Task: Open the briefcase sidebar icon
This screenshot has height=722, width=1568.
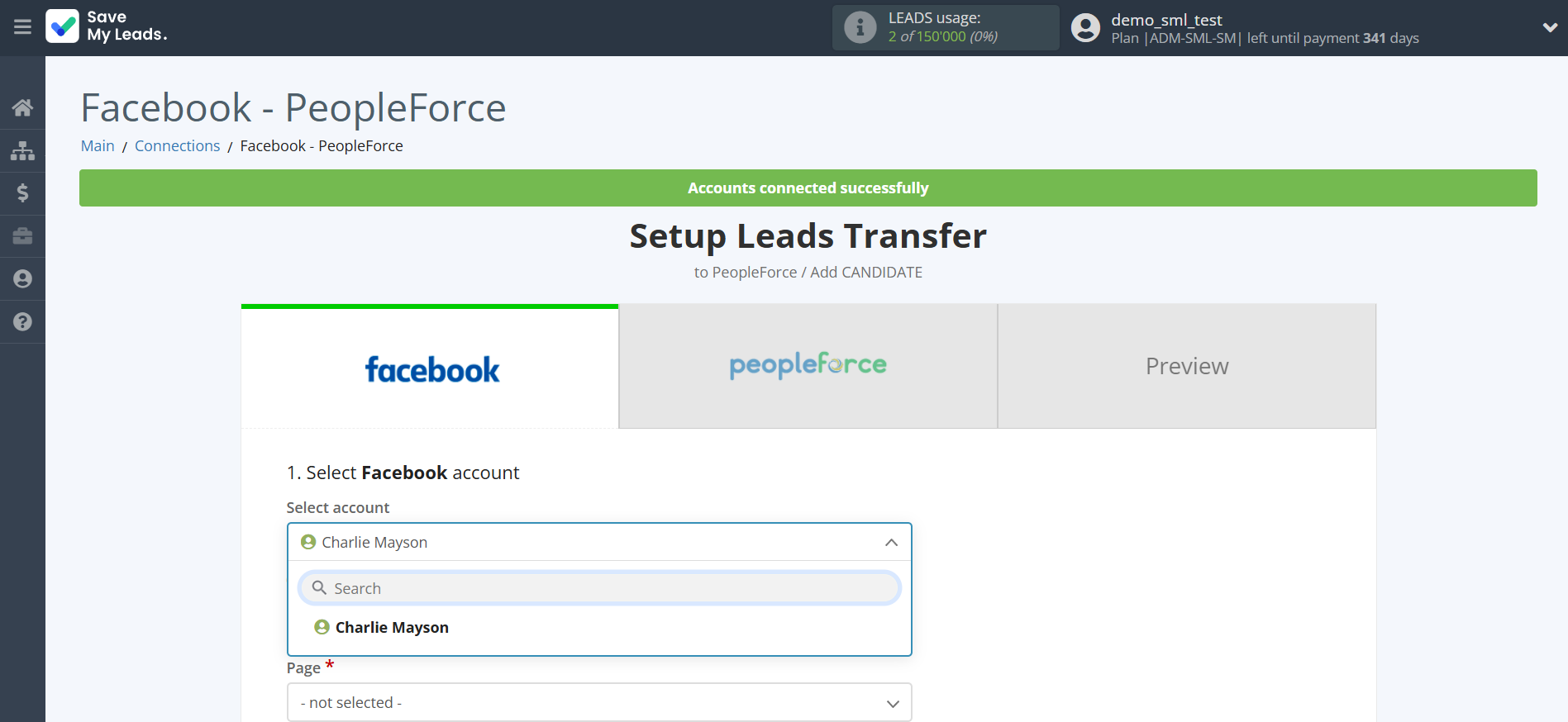Action: (x=22, y=236)
